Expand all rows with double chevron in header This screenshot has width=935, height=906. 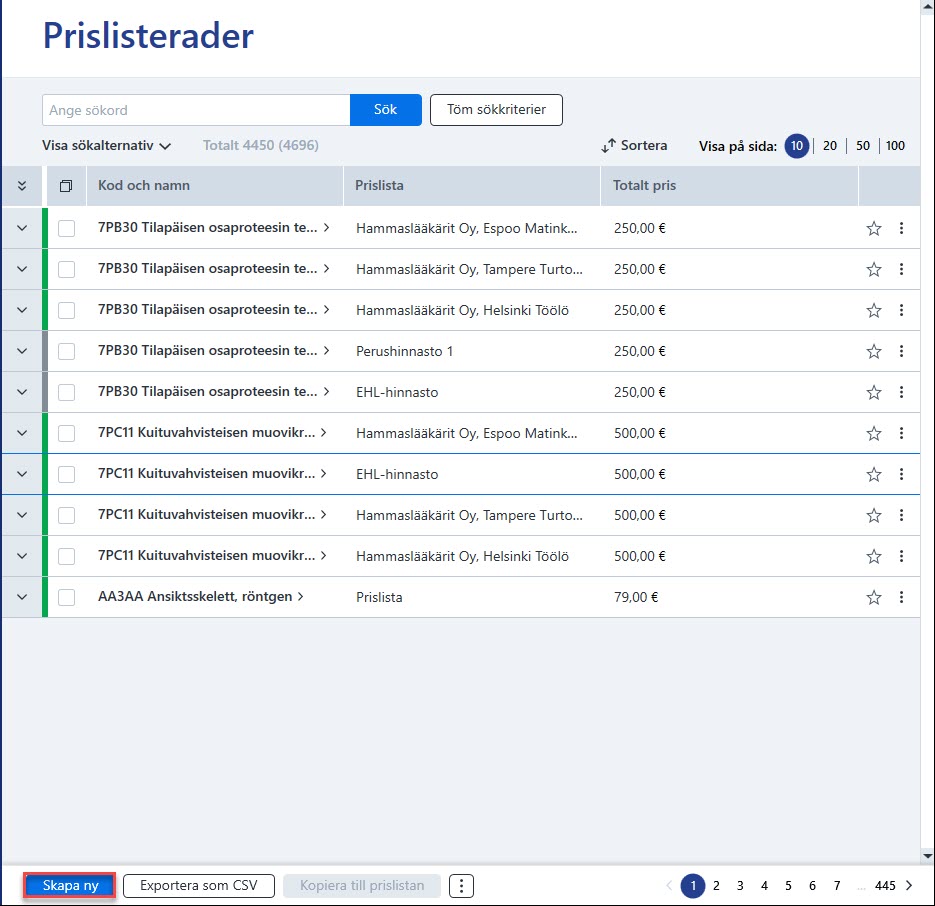22,186
